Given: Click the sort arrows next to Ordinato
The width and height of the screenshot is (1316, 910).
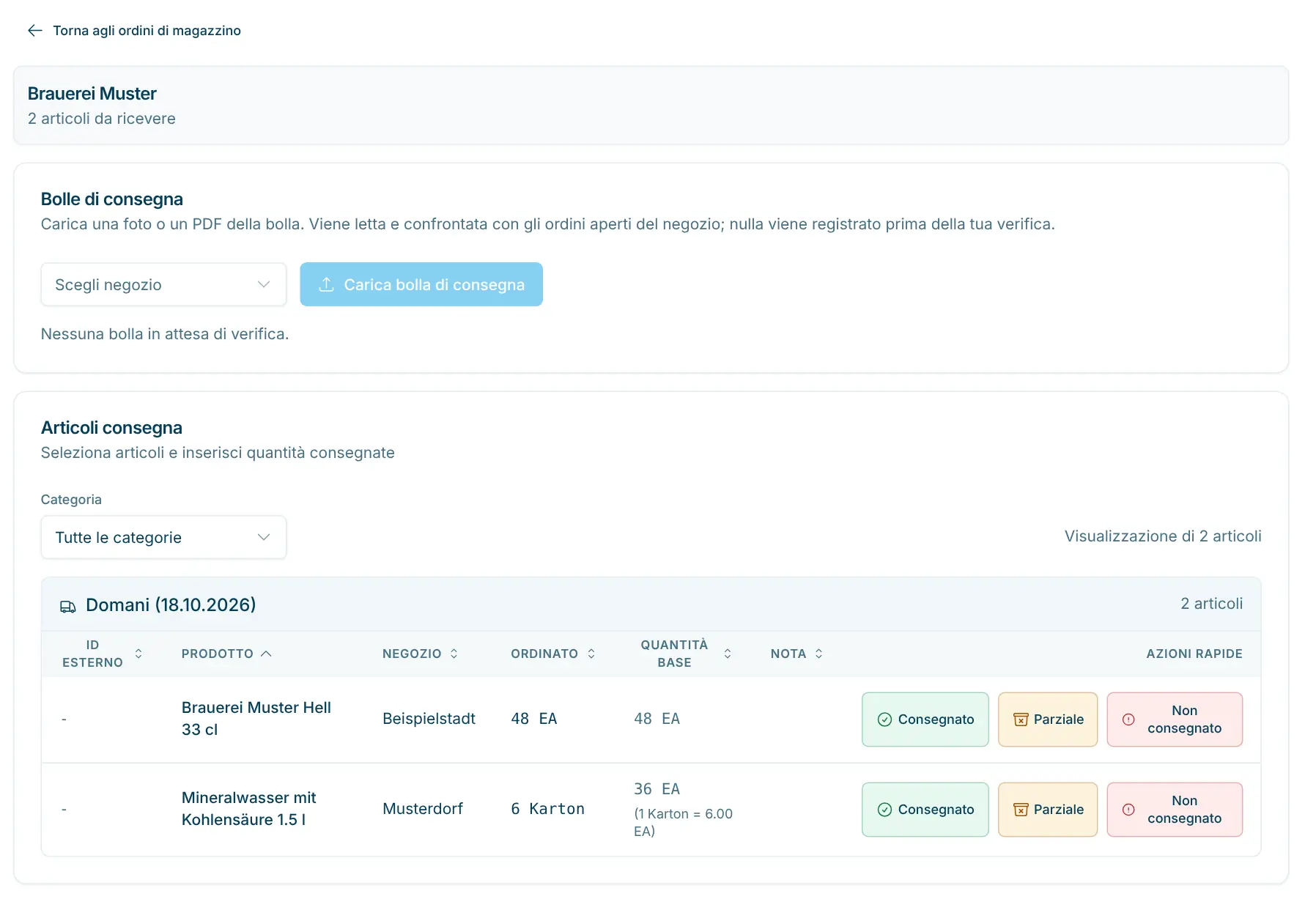Looking at the screenshot, I should [591, 654].
